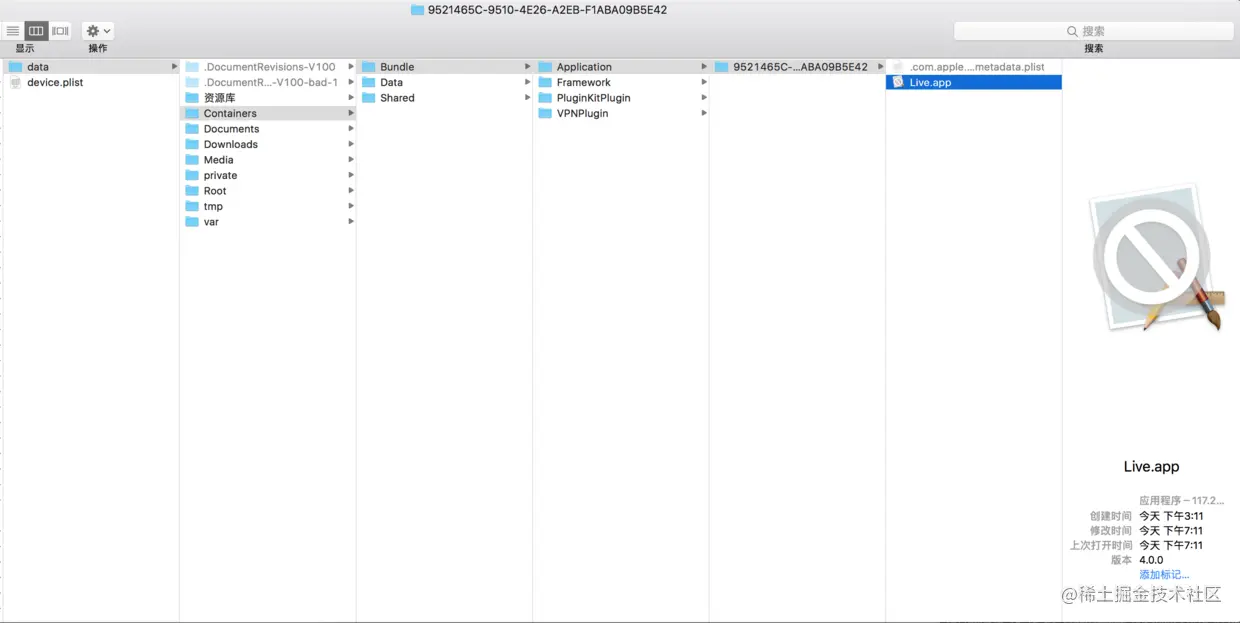The image size is (1240, 623).
Task: Select the Application folder icon
Action: pyautogui.click(x=545, y=67)
